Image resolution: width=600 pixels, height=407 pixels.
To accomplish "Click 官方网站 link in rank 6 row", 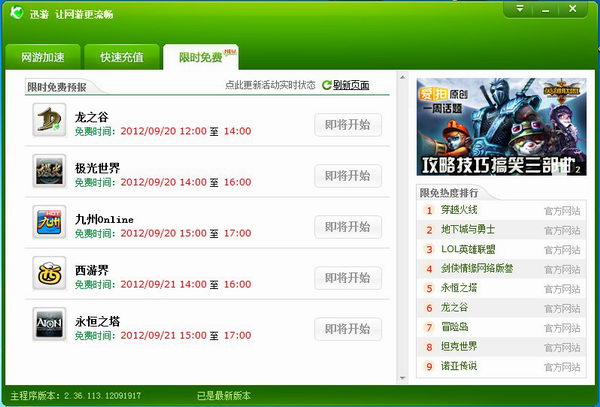I will click(562, 308).
